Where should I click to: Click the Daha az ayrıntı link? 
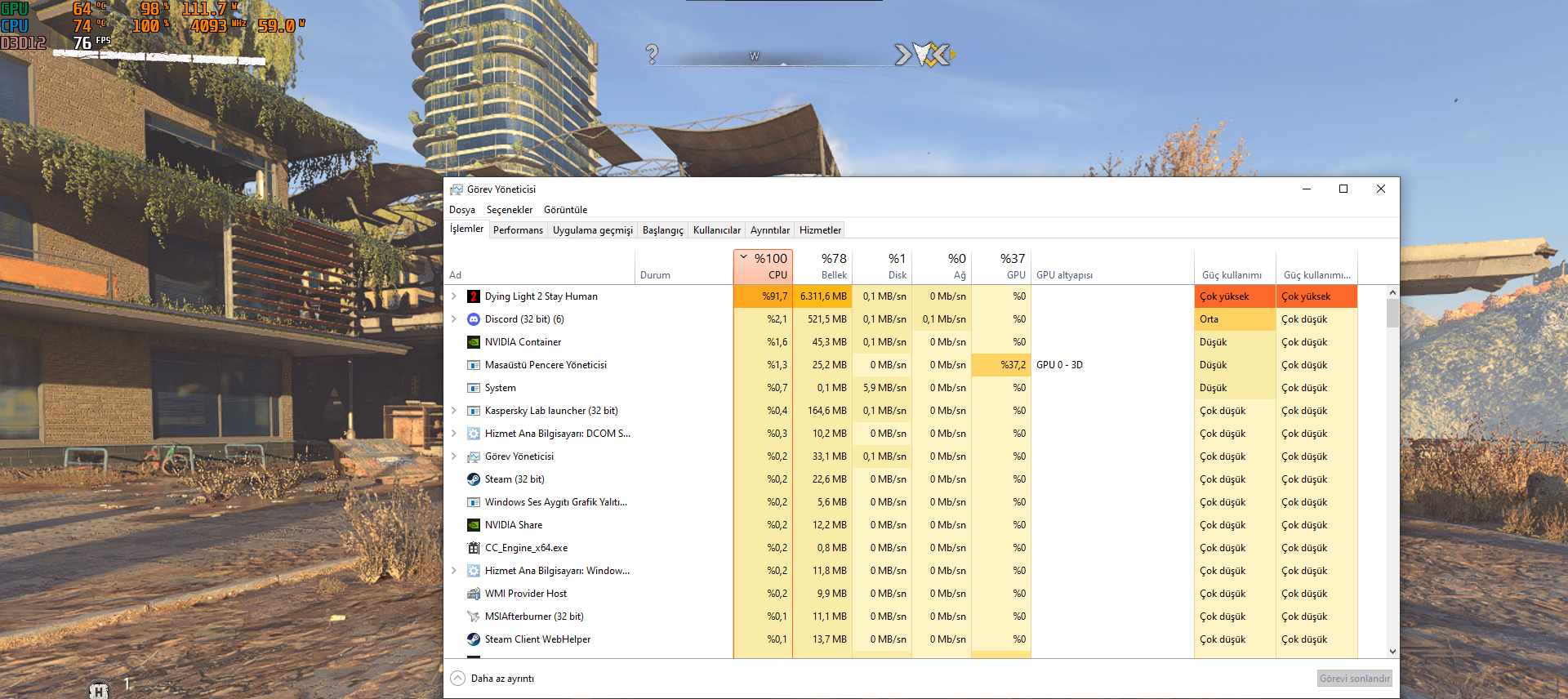coord(502,679)
